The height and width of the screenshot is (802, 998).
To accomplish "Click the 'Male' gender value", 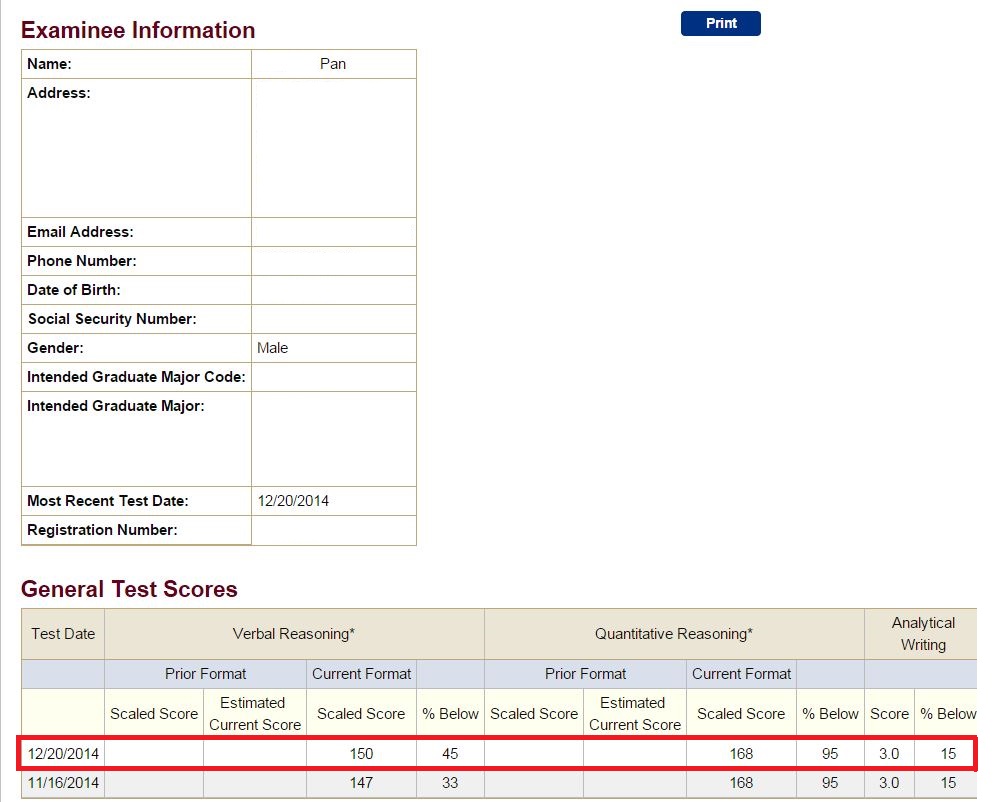I will pos(272,348).
